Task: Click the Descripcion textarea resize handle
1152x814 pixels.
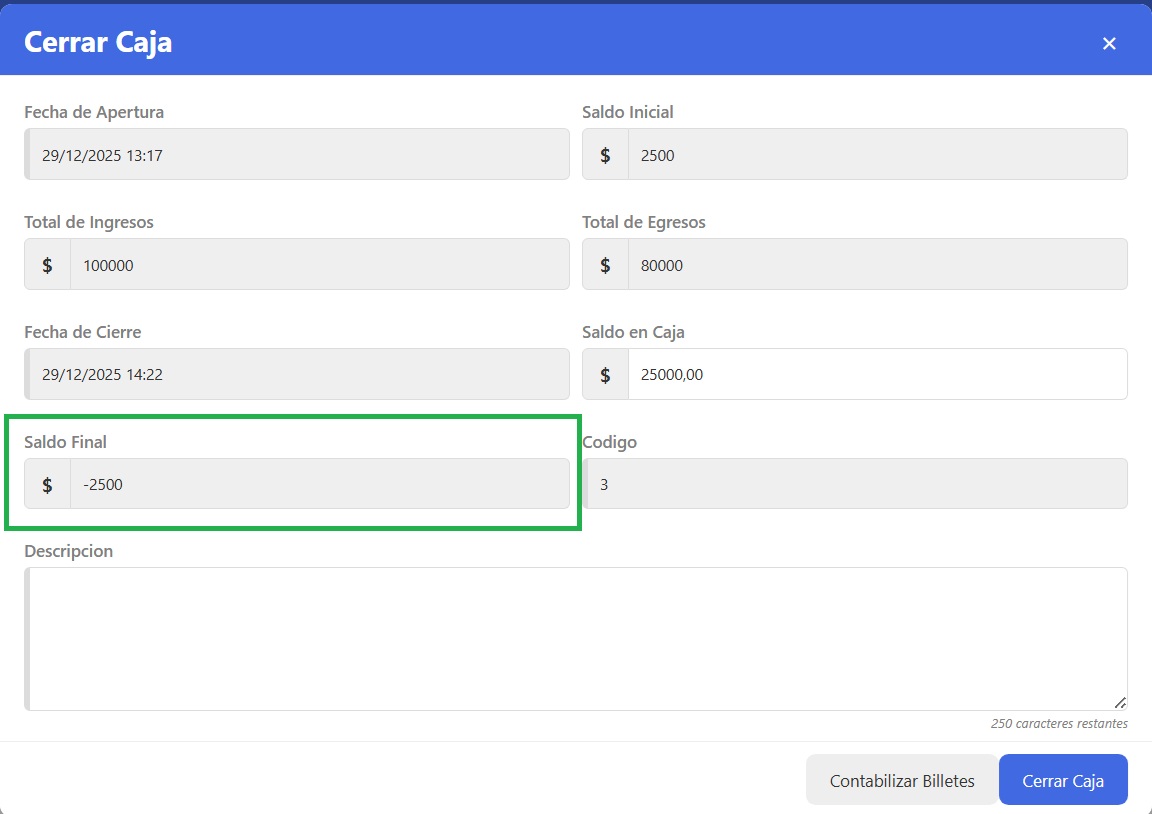Action: click(1120, 702)
